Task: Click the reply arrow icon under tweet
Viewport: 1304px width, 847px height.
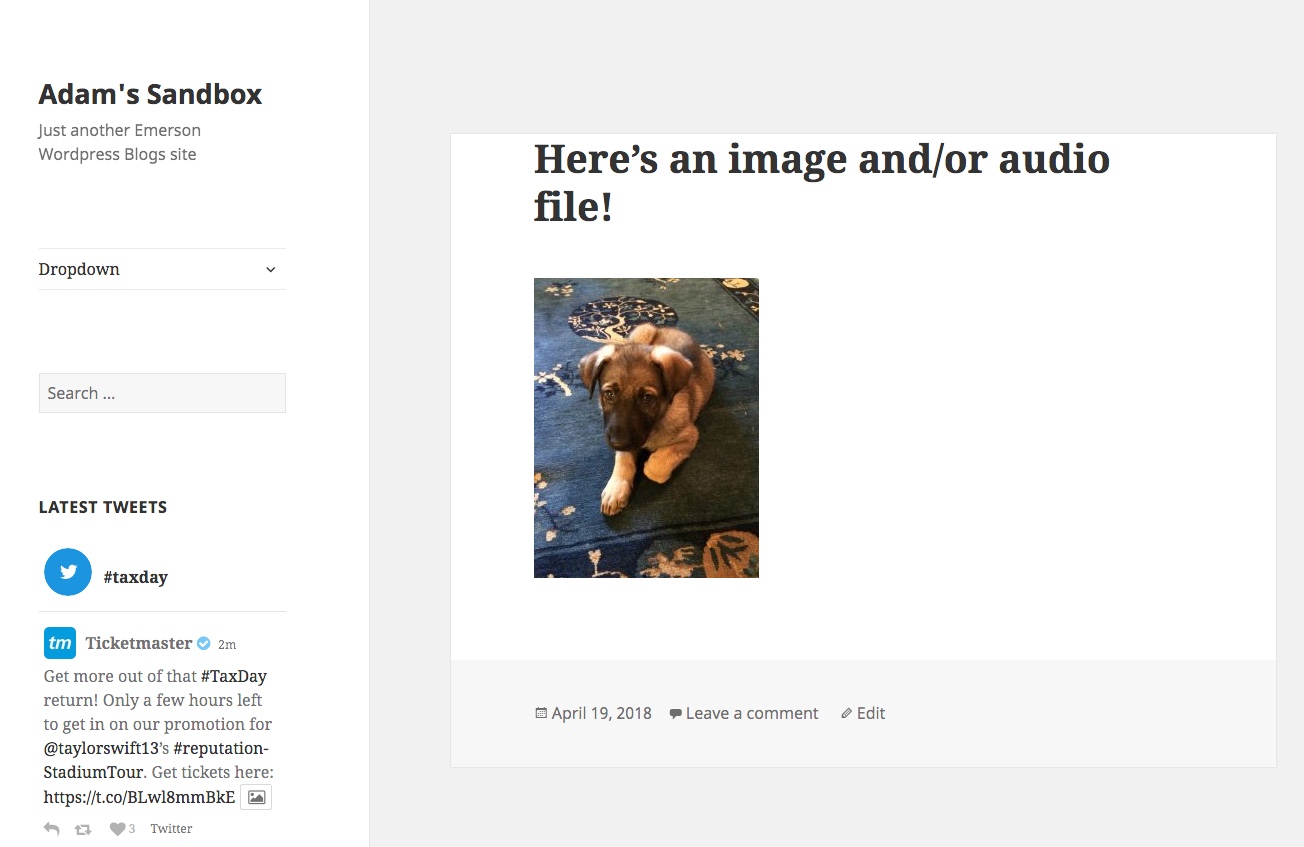Action: [52, 829]
